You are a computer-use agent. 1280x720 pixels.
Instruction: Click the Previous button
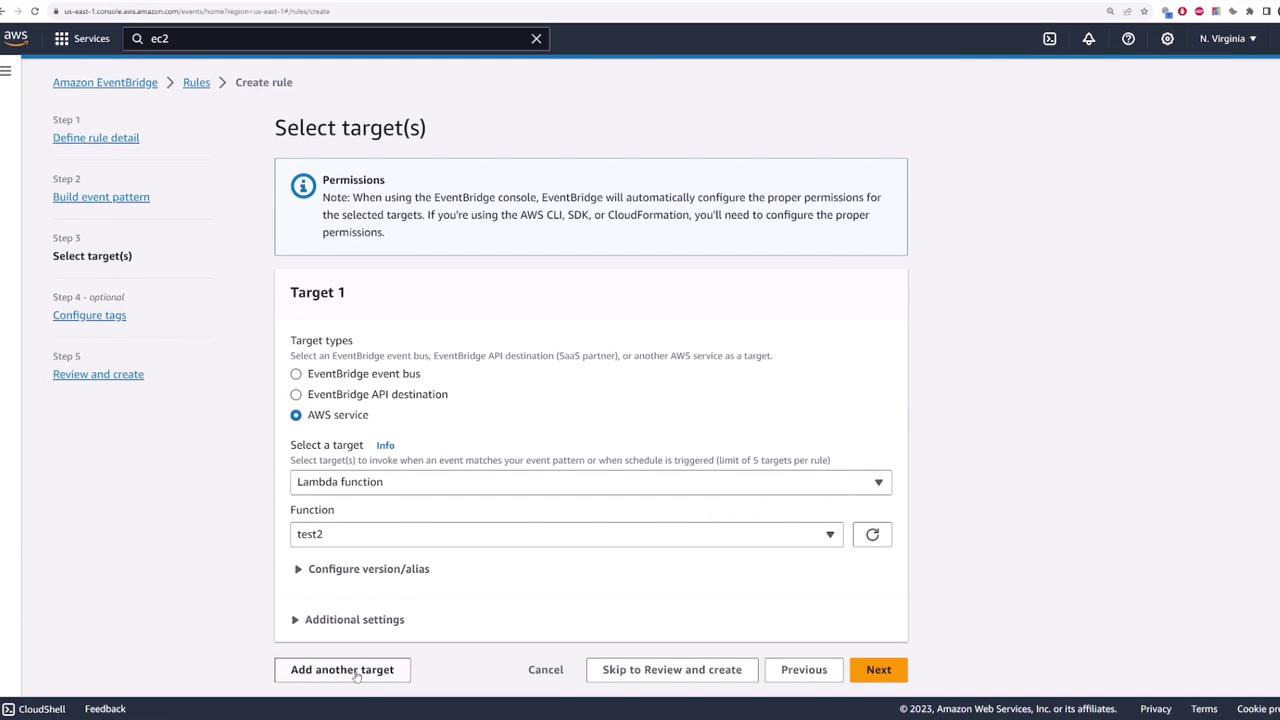804,670
